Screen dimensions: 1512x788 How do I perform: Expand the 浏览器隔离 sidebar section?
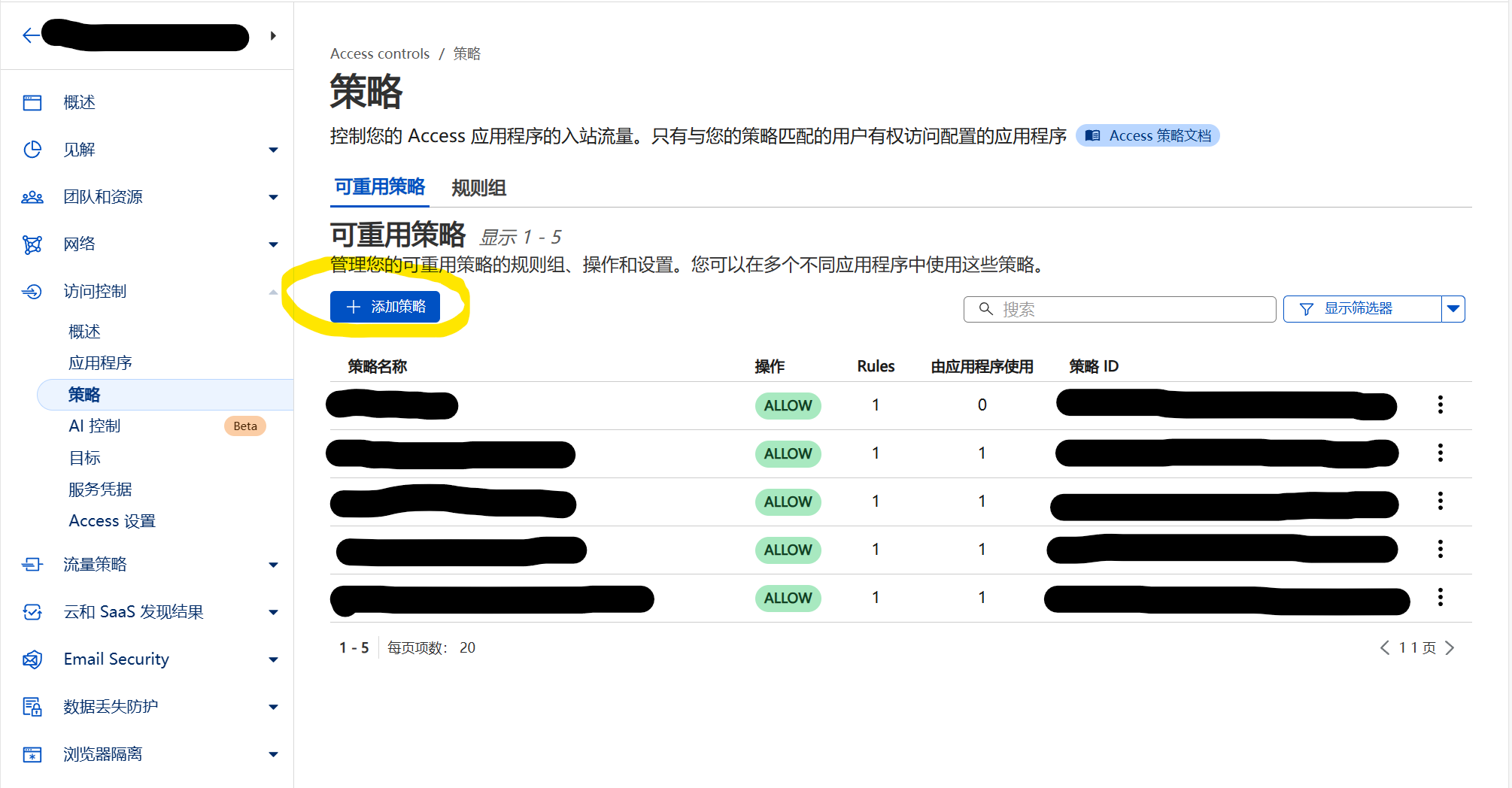pyautogui.click(x=273, y=754)
